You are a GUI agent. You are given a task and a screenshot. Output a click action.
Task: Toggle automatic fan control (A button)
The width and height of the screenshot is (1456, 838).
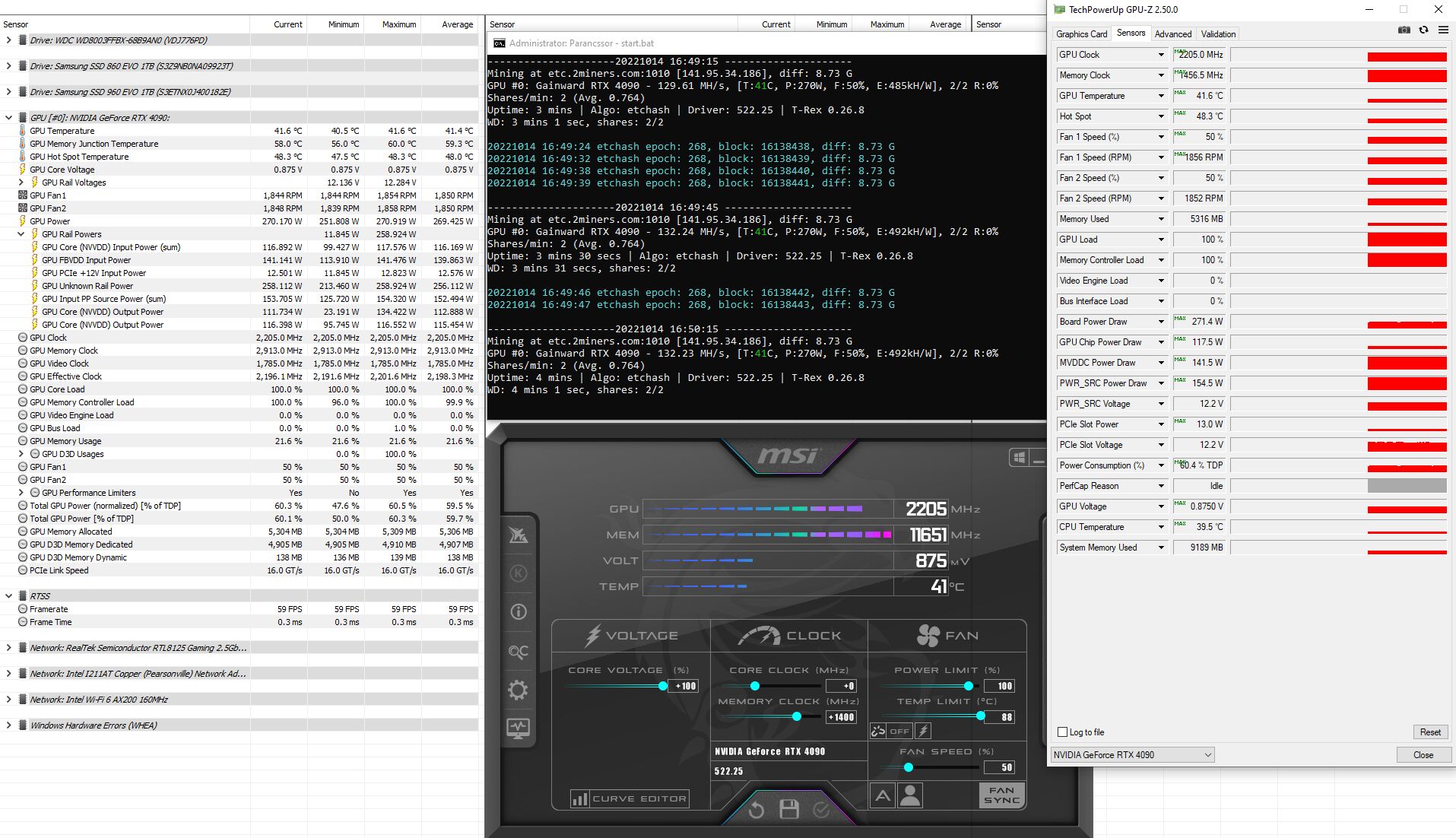(x=882, y=796)
